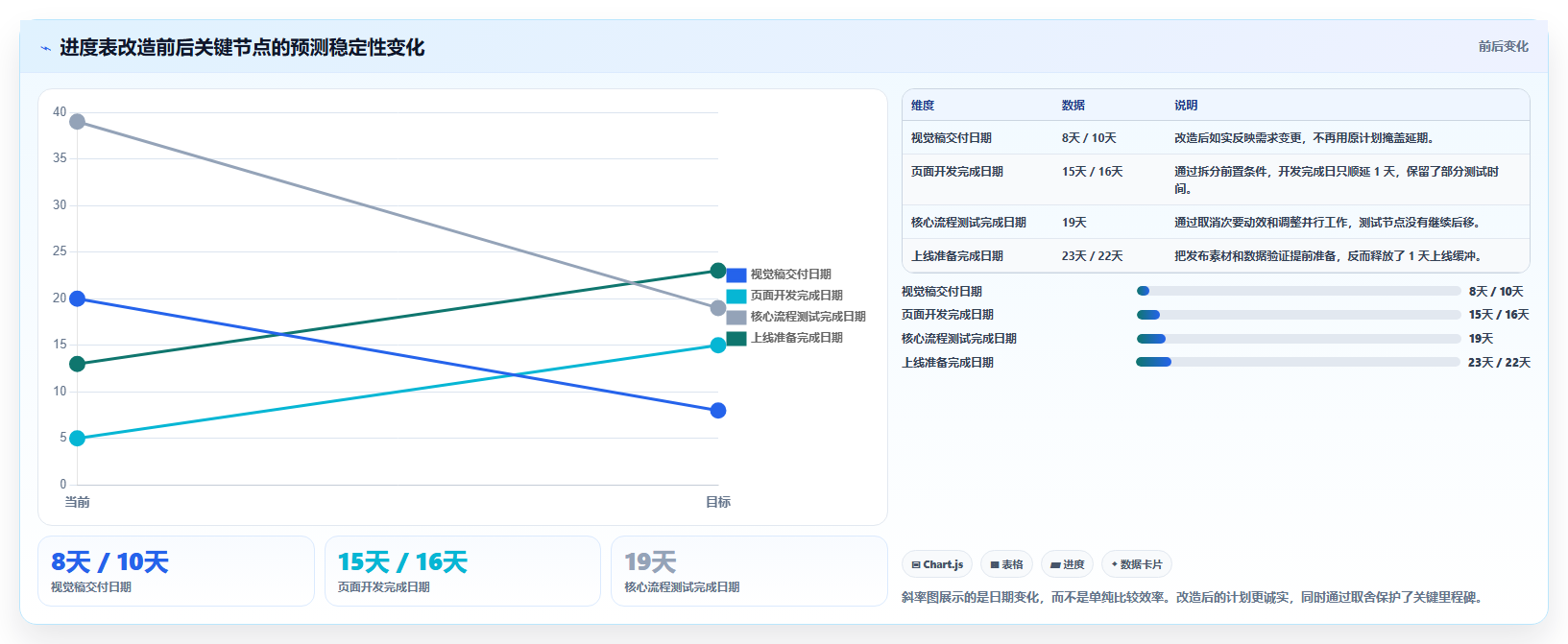The height and width of the screenshot is (644, 1568).
Task: Click the panel title 进度表改造前后关键节点的预测稳定性变化
Action: tap(242, 47)
